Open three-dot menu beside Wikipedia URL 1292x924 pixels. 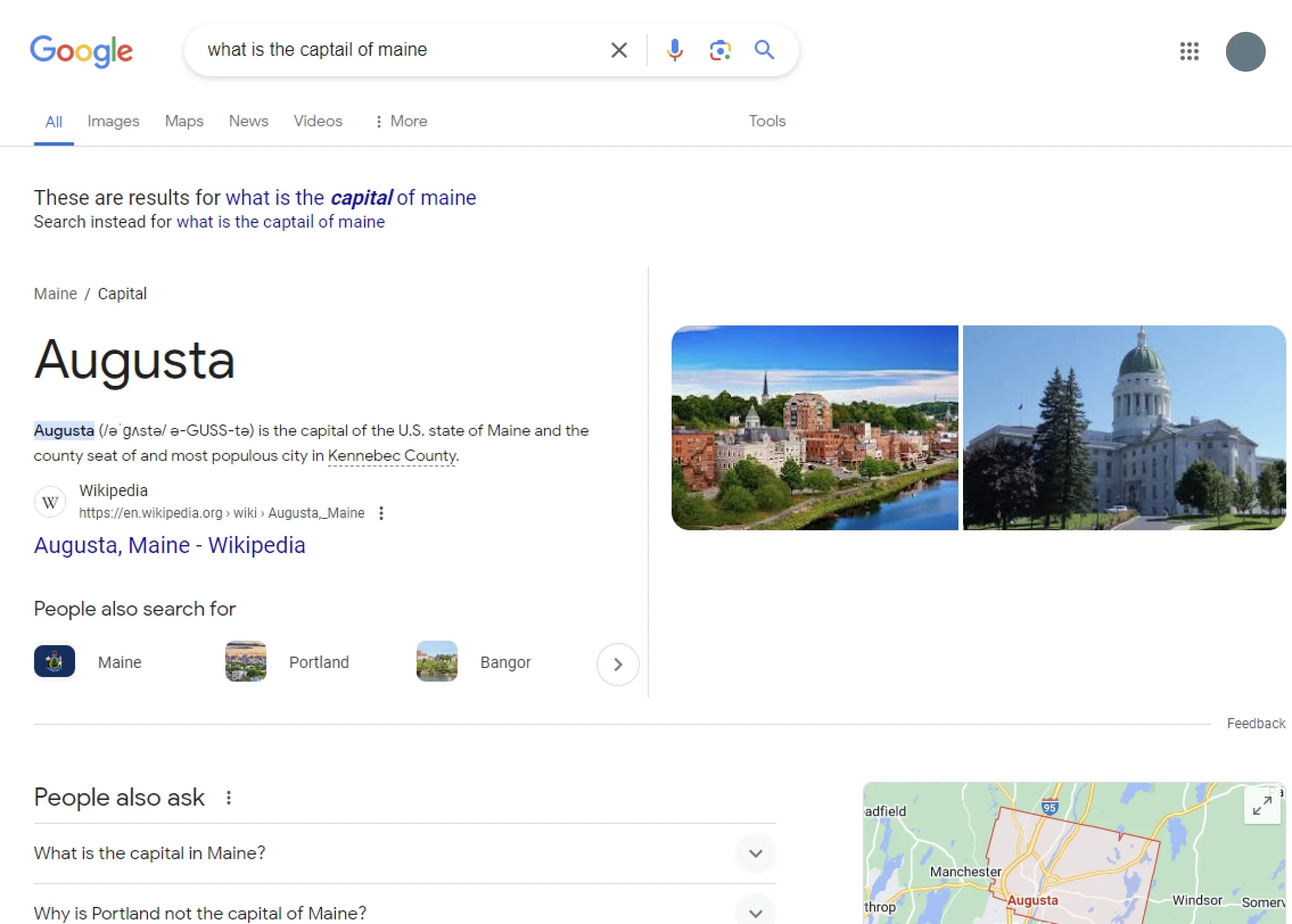[381, 513]
